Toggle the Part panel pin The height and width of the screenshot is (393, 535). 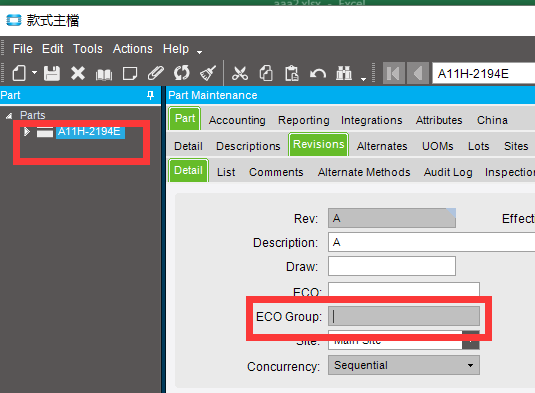[150, 95]
